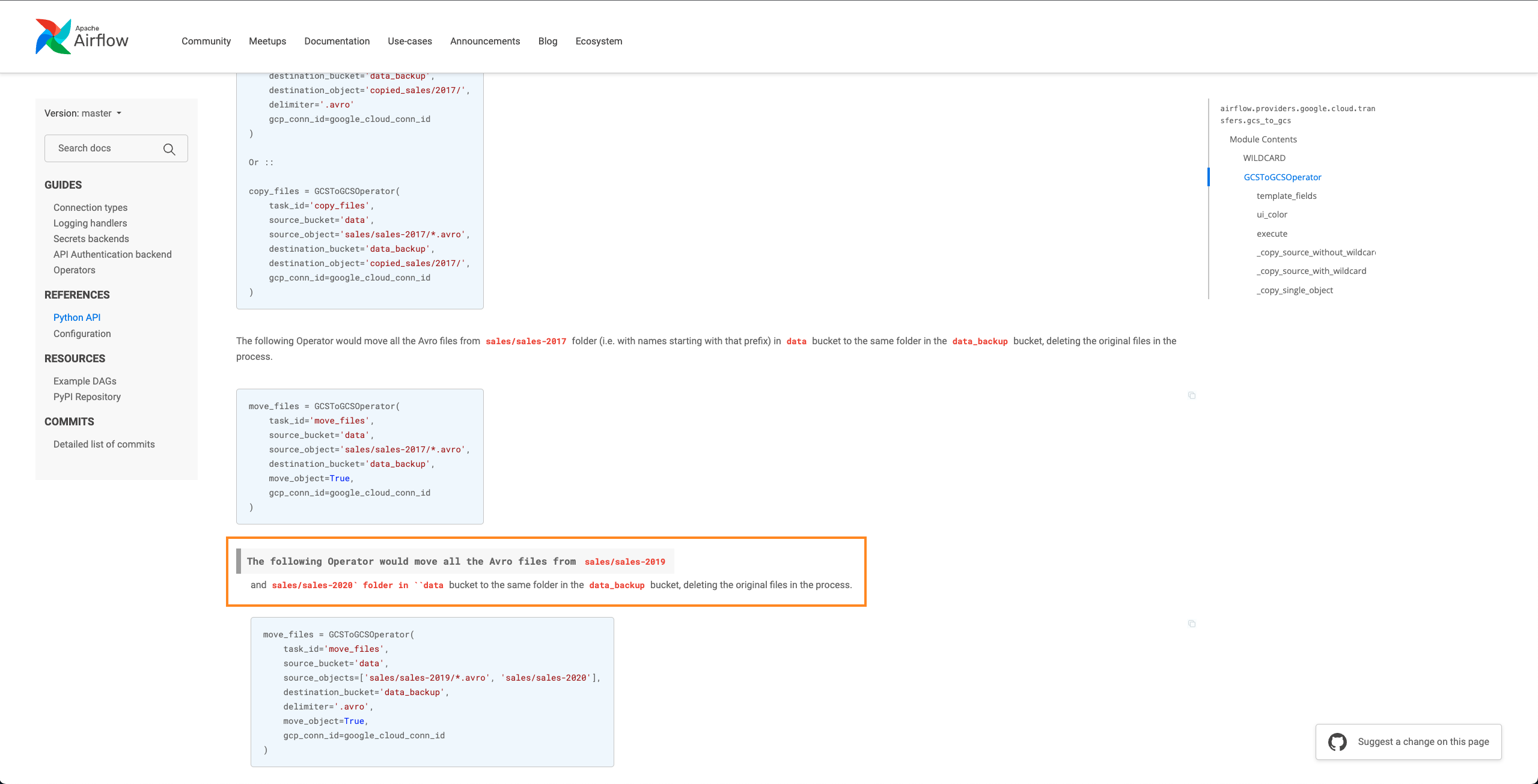The height and width of the screenshot is (784, 1538).
Task: Navigate to _copy_single_object section
Action: [x=1294, y=290]
